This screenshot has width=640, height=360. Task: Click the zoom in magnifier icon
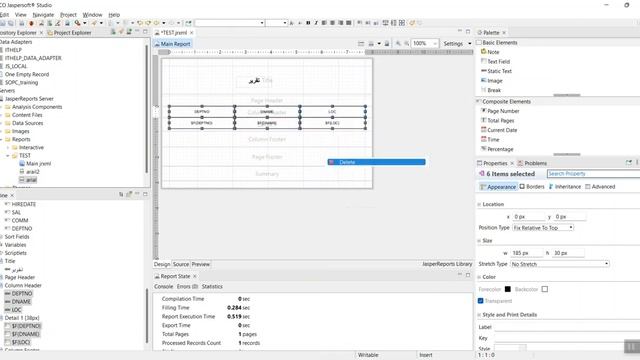(398, 43)
